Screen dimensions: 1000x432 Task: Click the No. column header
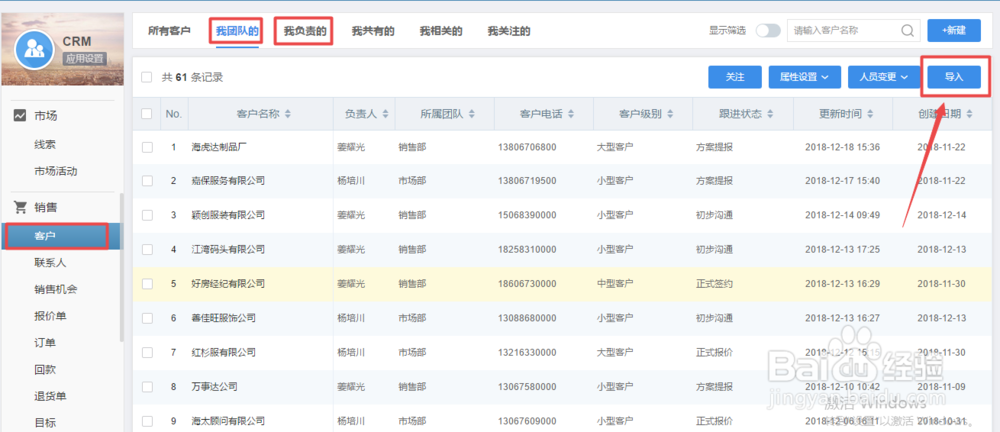[x=174, y=114]
